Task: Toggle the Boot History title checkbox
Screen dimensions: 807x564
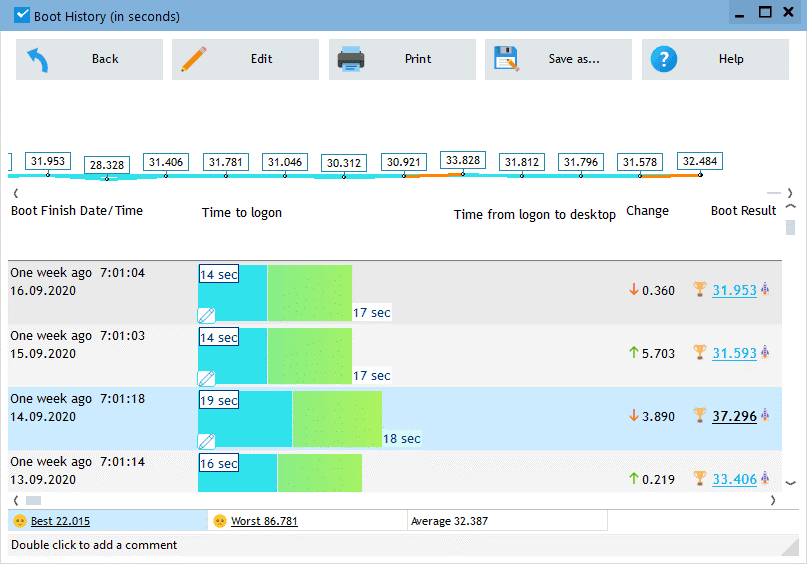Action: (22, 15)
